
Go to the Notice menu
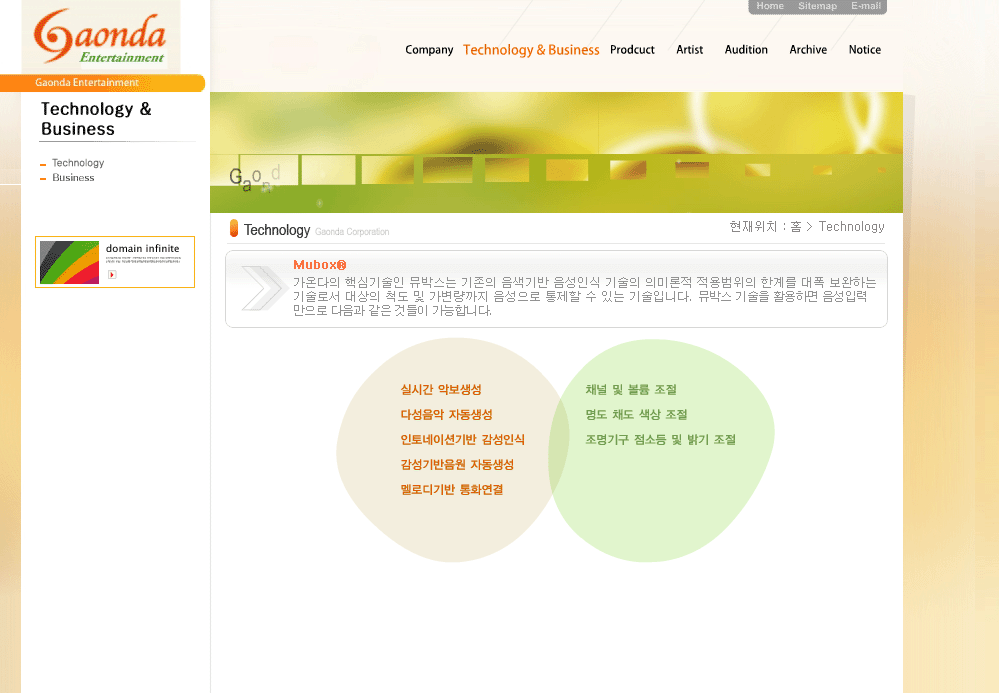coord(865,50)
